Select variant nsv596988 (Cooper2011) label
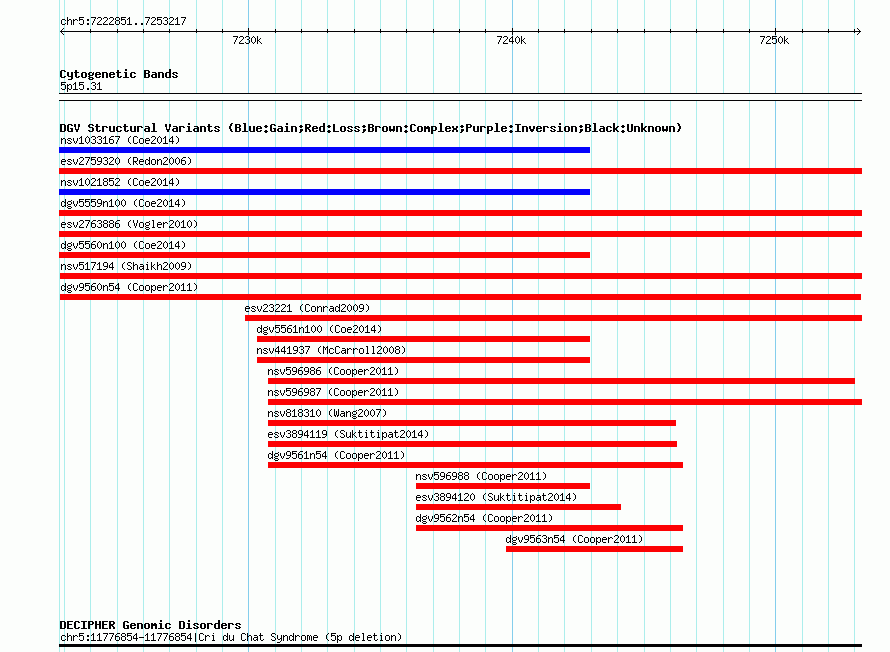 (x=481, y=476)
